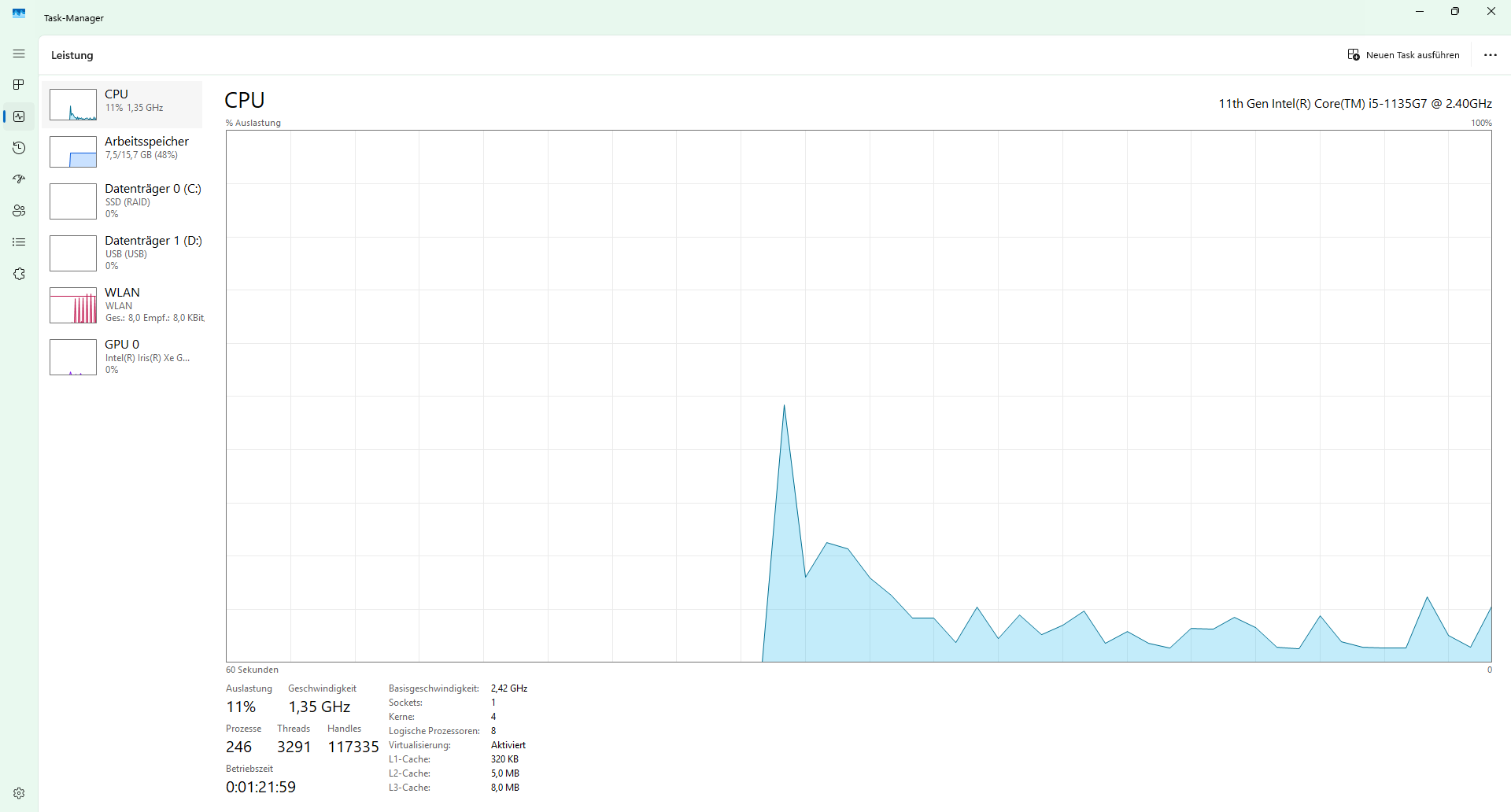The width and height of the screenshot is (1511, 812).
Task: Click the run-new-task icon
Action: click(x=1354, y=55)
